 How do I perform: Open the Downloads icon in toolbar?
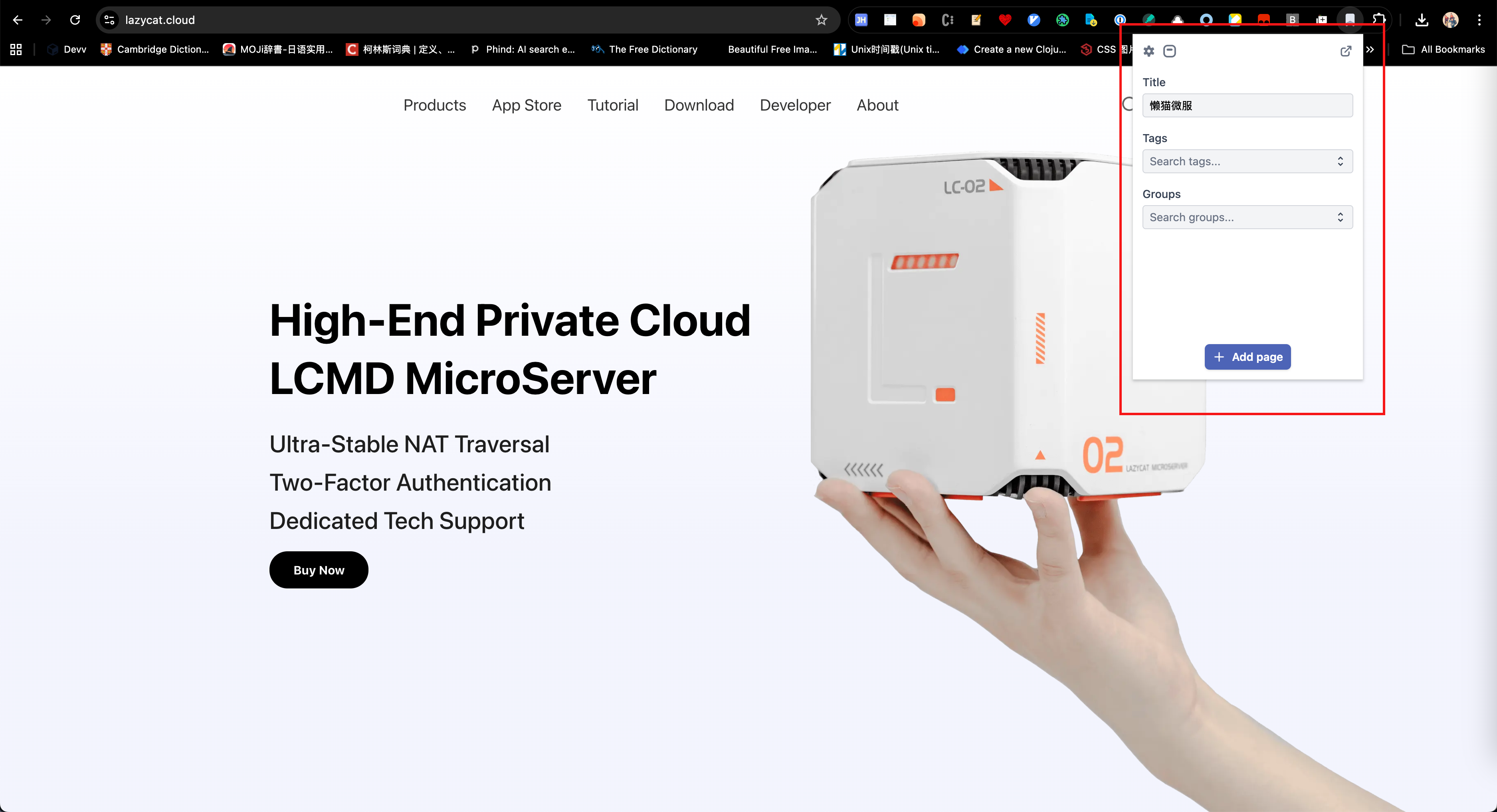(1422, 20)
